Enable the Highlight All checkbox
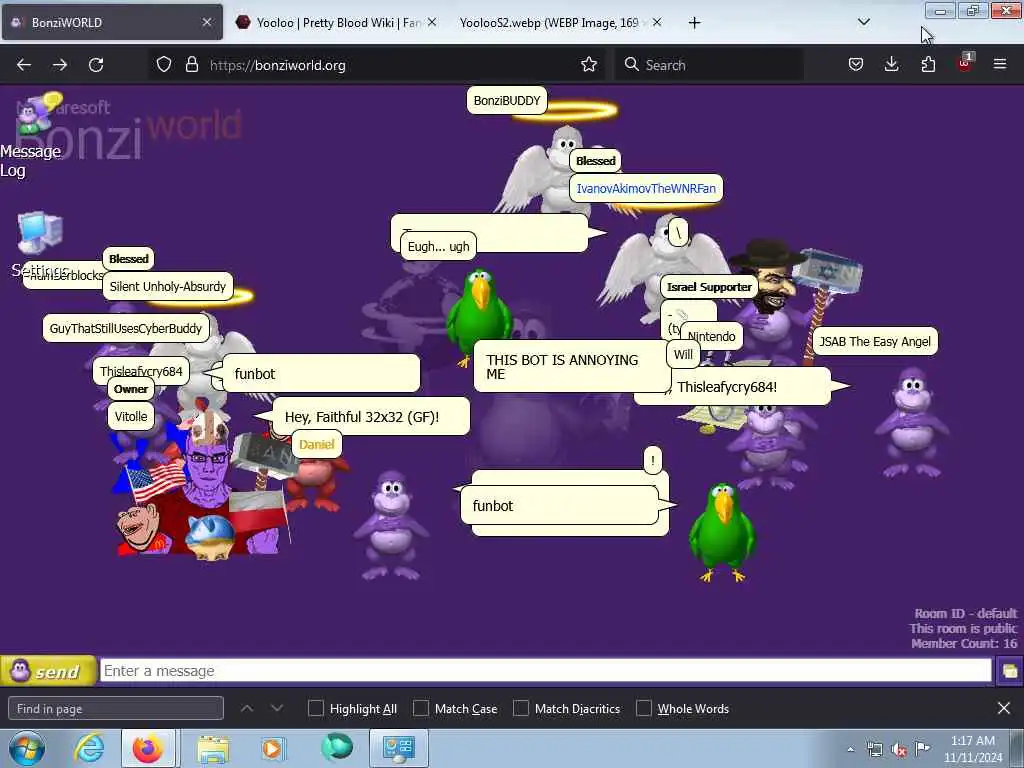 click(x=315, y=708)
